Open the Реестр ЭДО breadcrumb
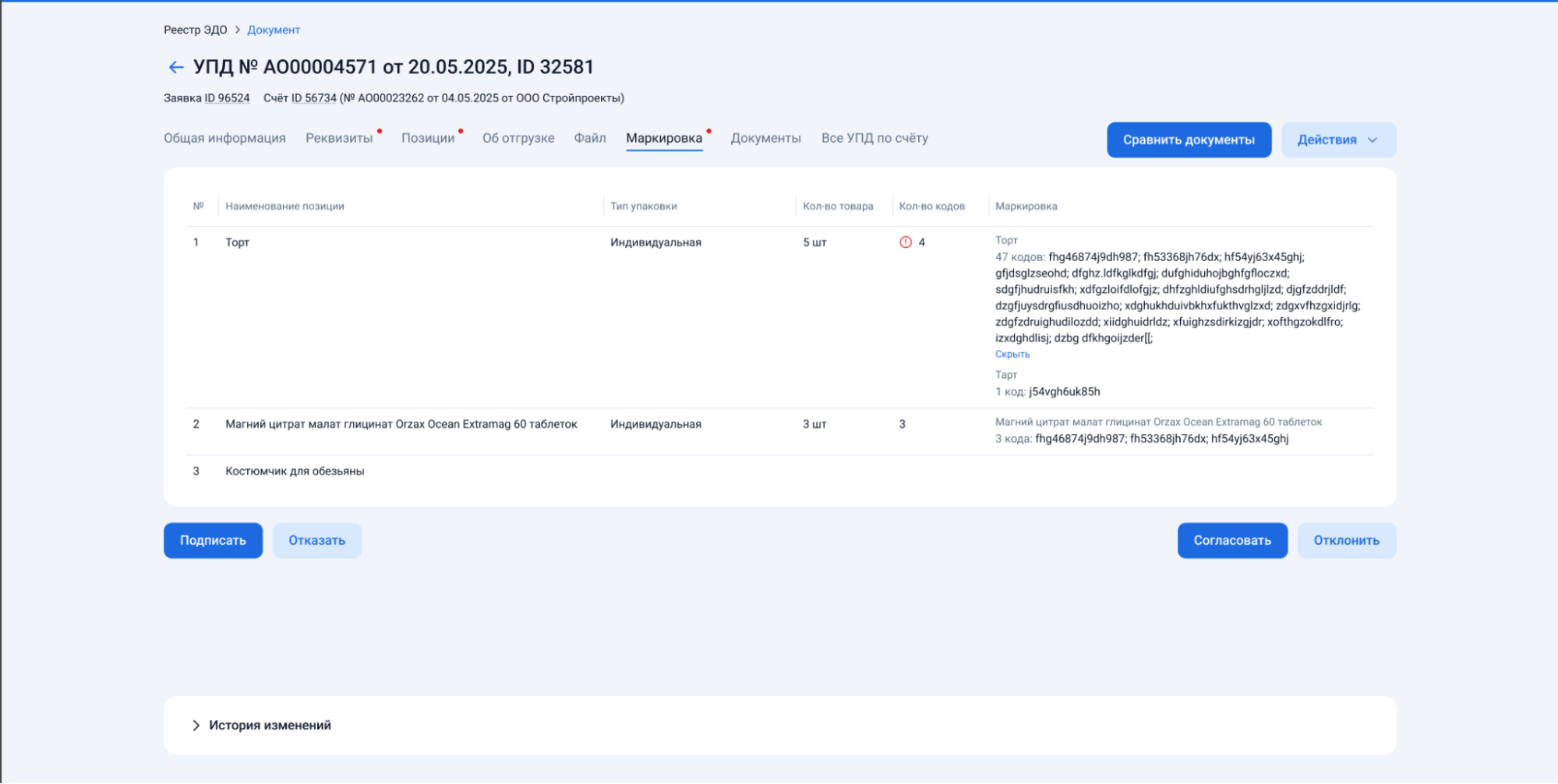The width and height of the screenshot is (1558, 784). 196,30
